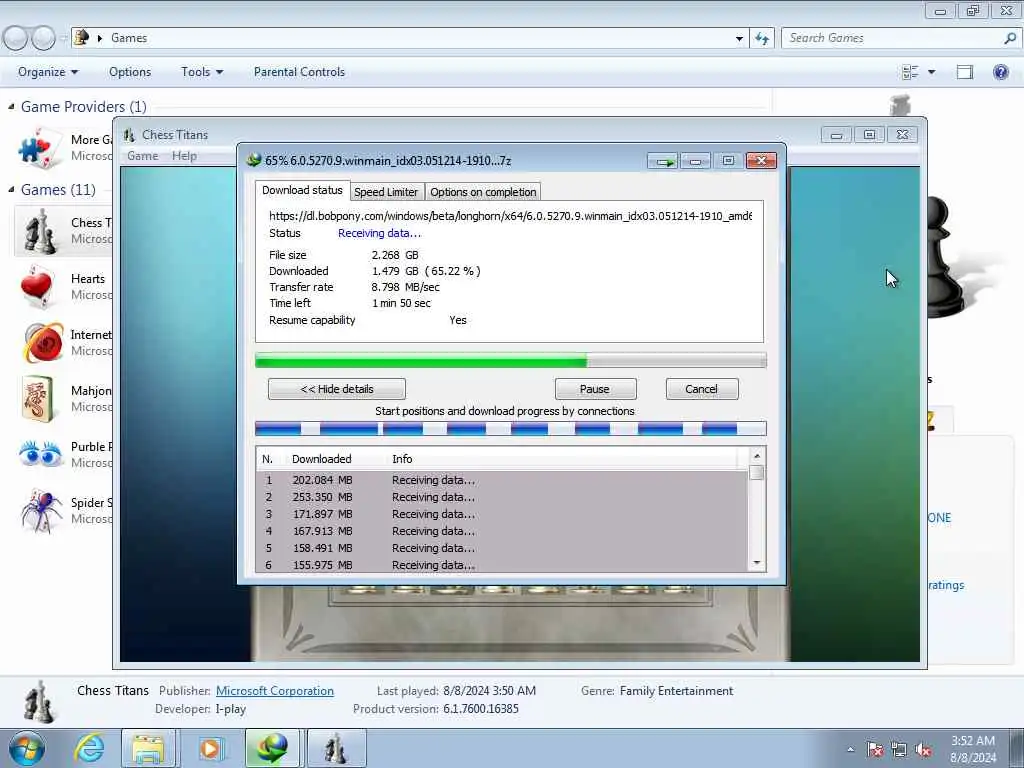Select connection row 4 with 167.913 MB
Viewport: 1024px width, 768px height.
coord(502,531)
